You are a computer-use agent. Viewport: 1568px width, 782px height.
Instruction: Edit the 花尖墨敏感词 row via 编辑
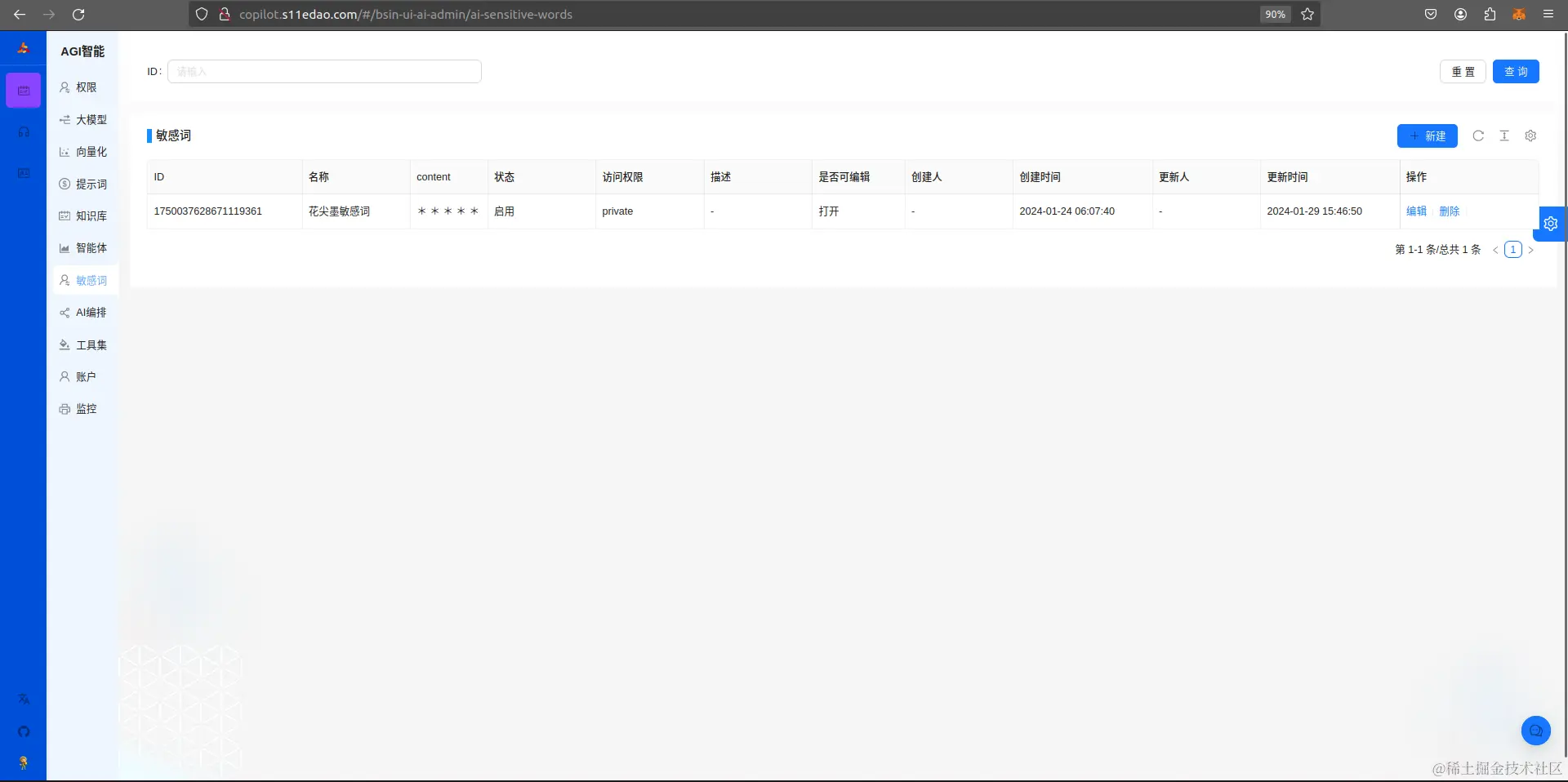tap(1416, 211)
